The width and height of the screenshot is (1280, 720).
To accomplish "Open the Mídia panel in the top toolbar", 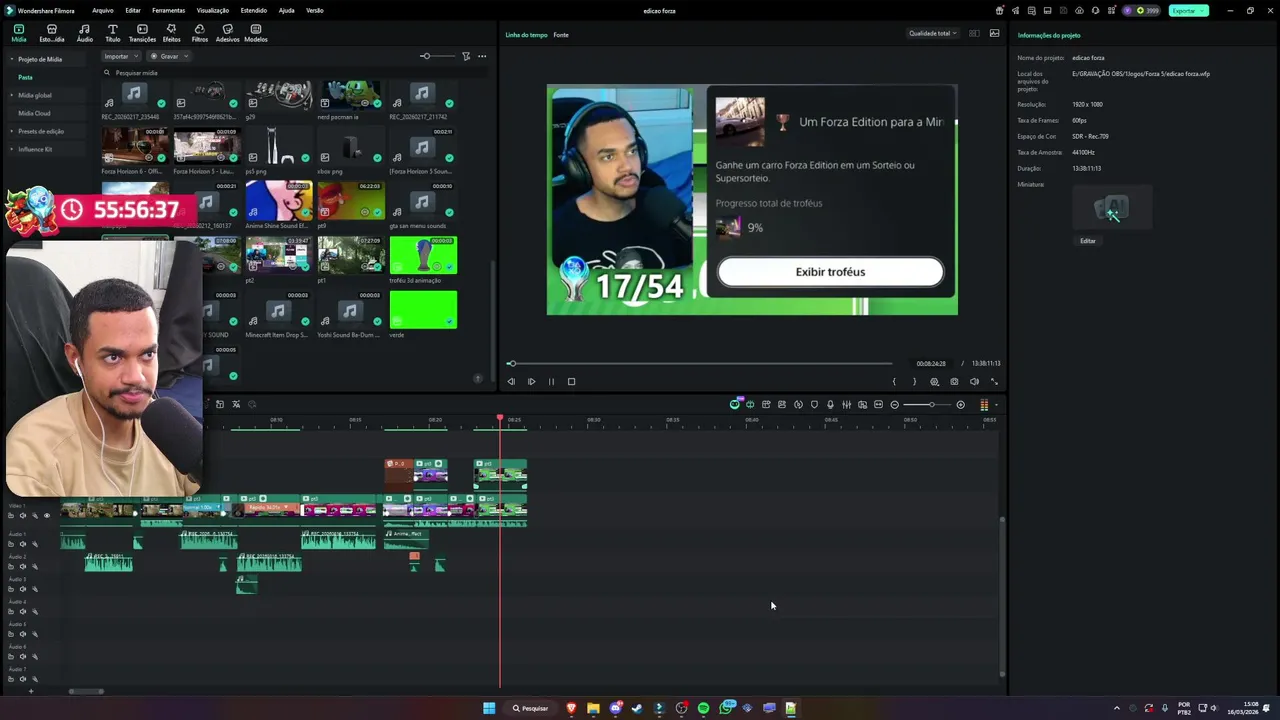I will tap(19, 33).
